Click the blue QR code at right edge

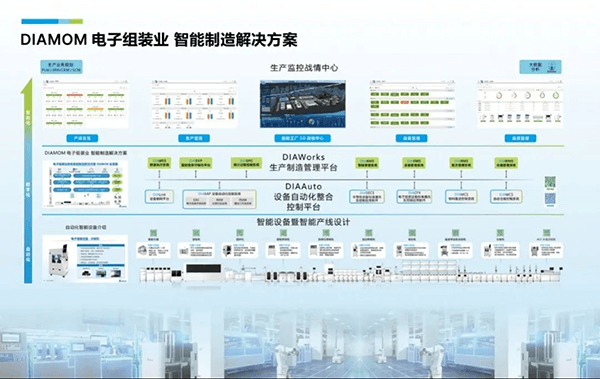coord(550,199)
